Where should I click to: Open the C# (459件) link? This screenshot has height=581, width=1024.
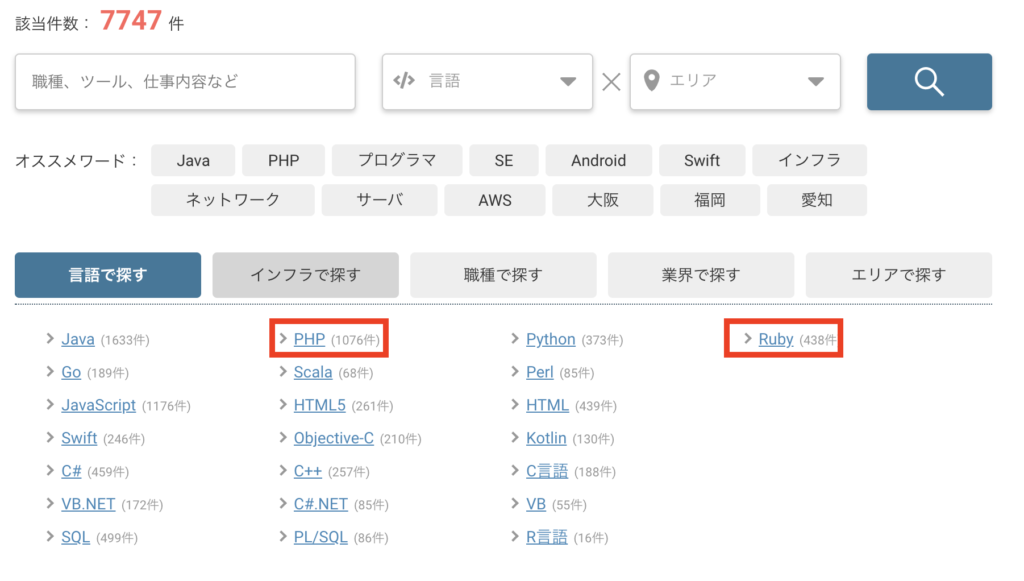coord(71,471)
